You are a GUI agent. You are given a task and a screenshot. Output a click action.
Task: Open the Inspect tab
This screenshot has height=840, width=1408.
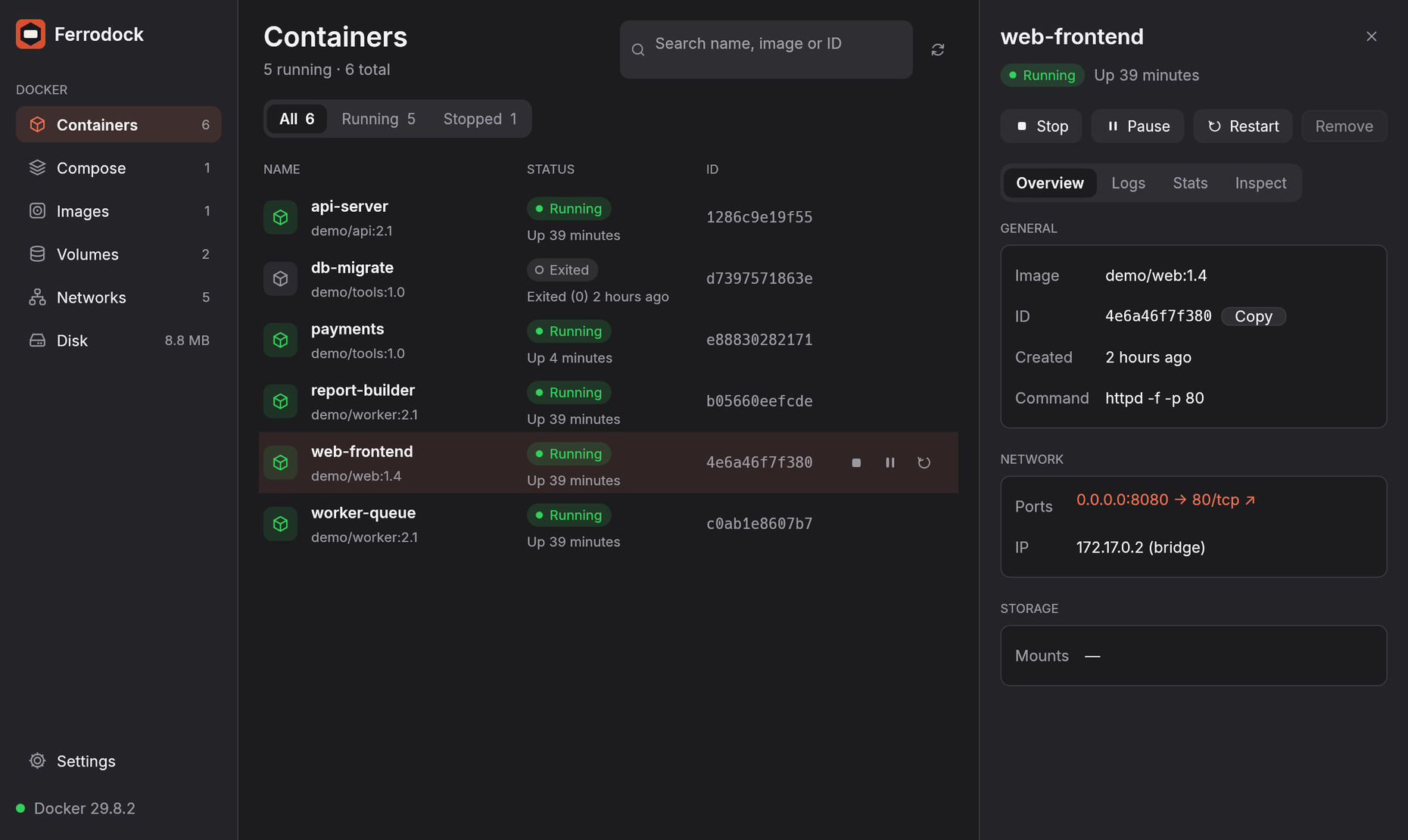tap(1260, 183)
